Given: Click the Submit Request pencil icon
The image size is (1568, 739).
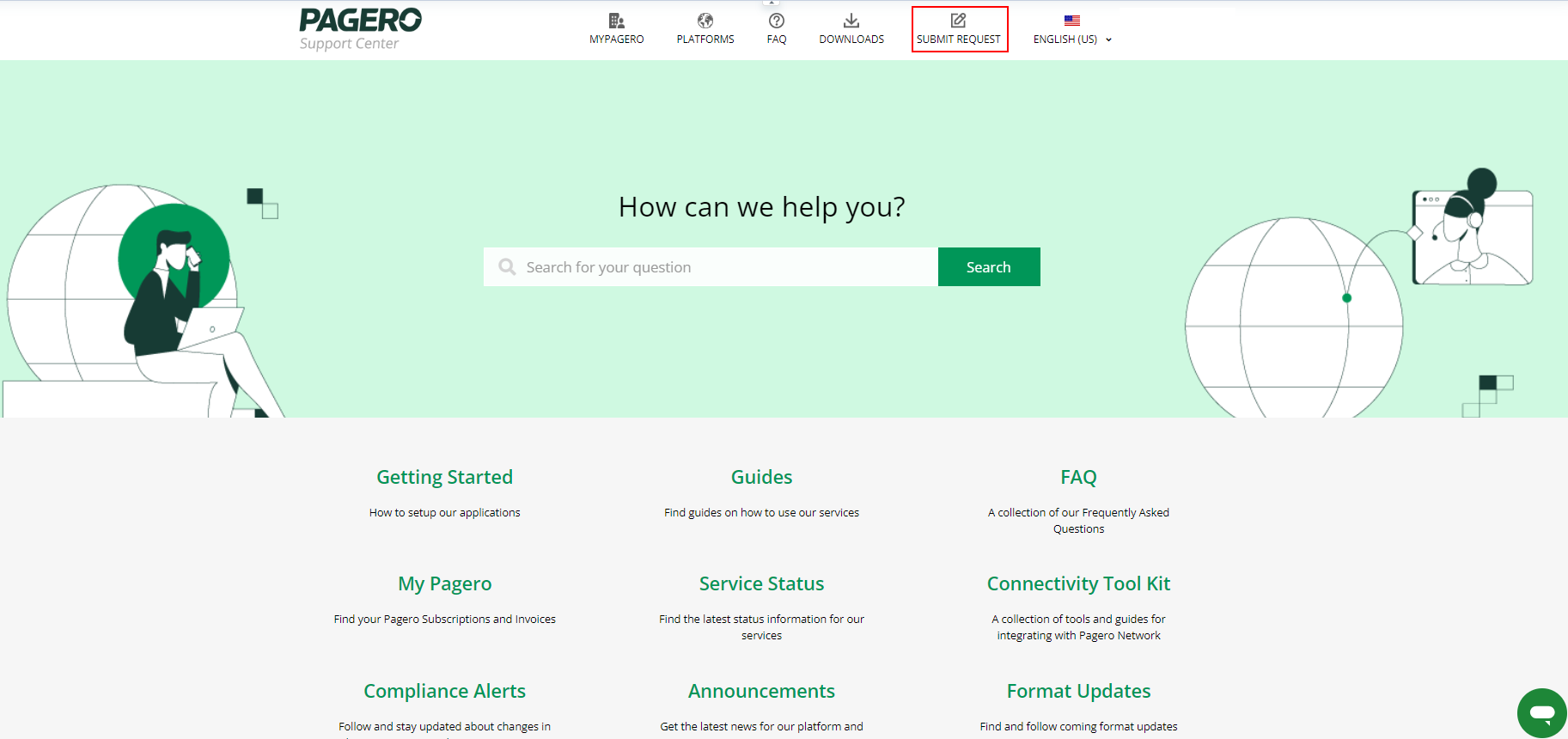Looking at the screenshot, I should pyautogui.click(x=959, y=21).
